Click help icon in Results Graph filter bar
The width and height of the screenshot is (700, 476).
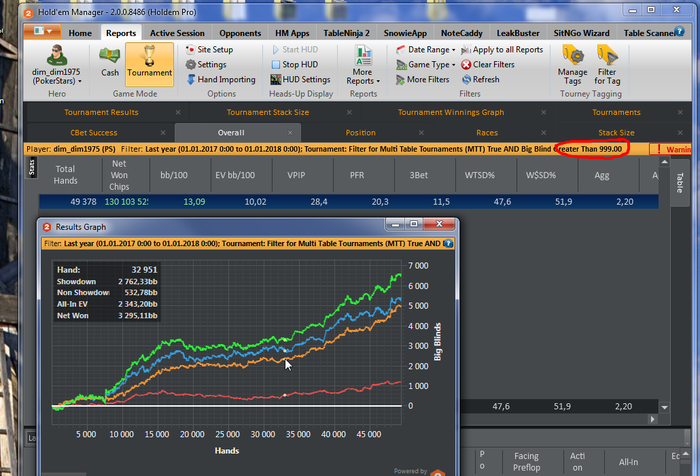(x=448, y=243)
